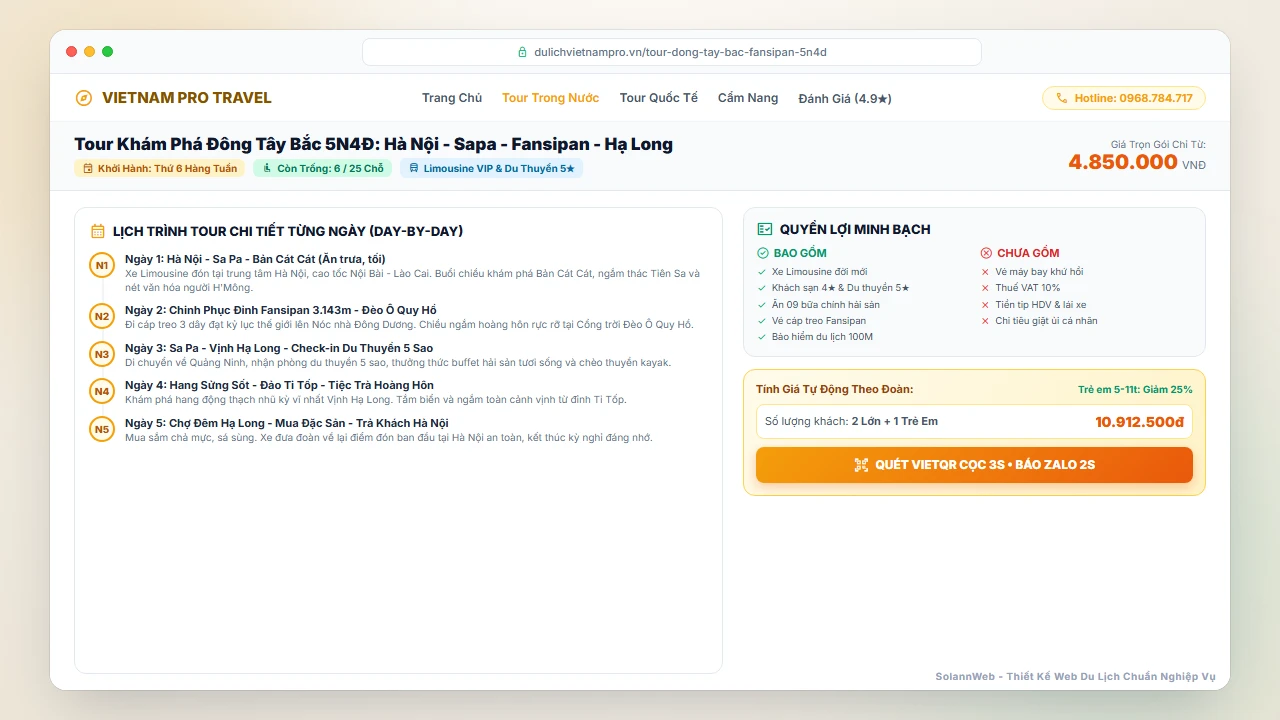Click the N1 day marker circle
This screenshot has height=720, width=1280.
102,266
